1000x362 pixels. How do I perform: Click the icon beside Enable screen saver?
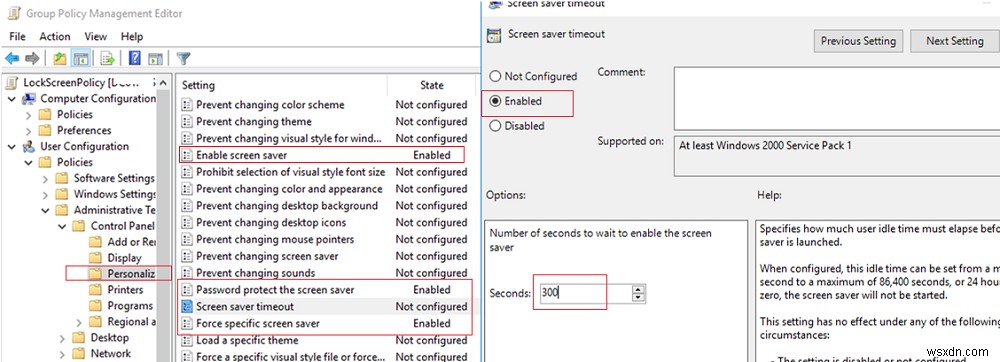pos(187,155)
